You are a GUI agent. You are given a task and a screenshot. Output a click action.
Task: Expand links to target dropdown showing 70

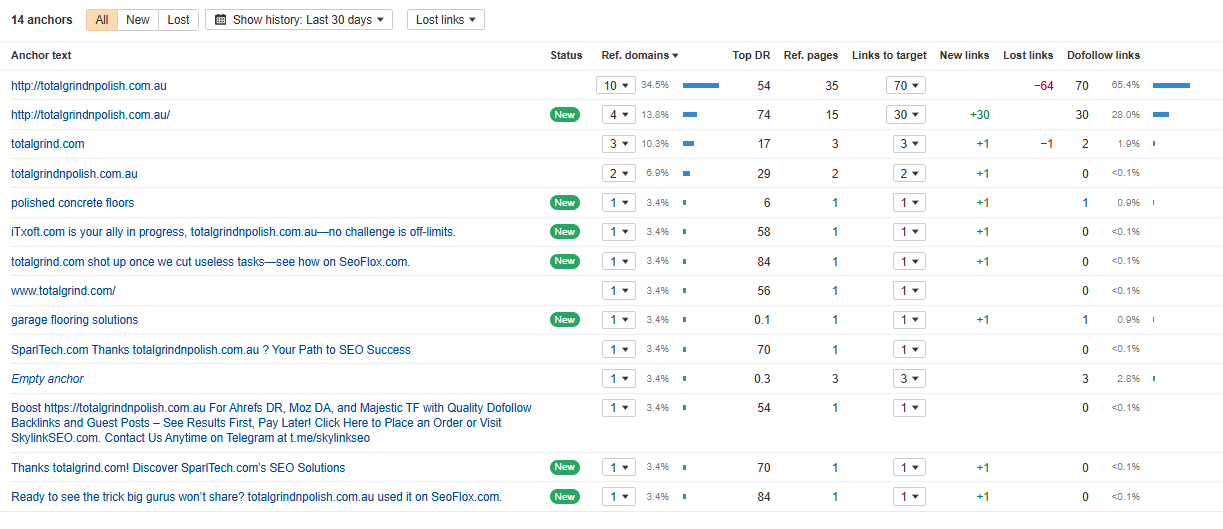(x=906, y=86)
